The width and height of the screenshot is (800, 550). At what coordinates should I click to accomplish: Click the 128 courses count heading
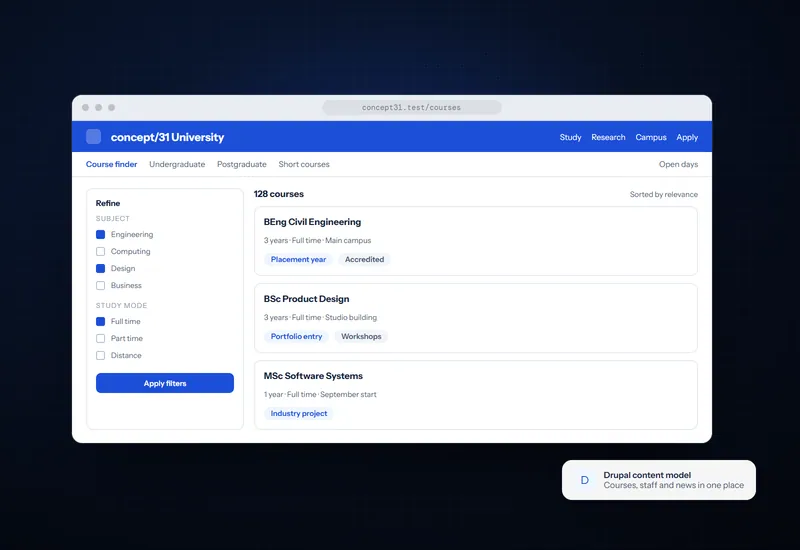279,194
